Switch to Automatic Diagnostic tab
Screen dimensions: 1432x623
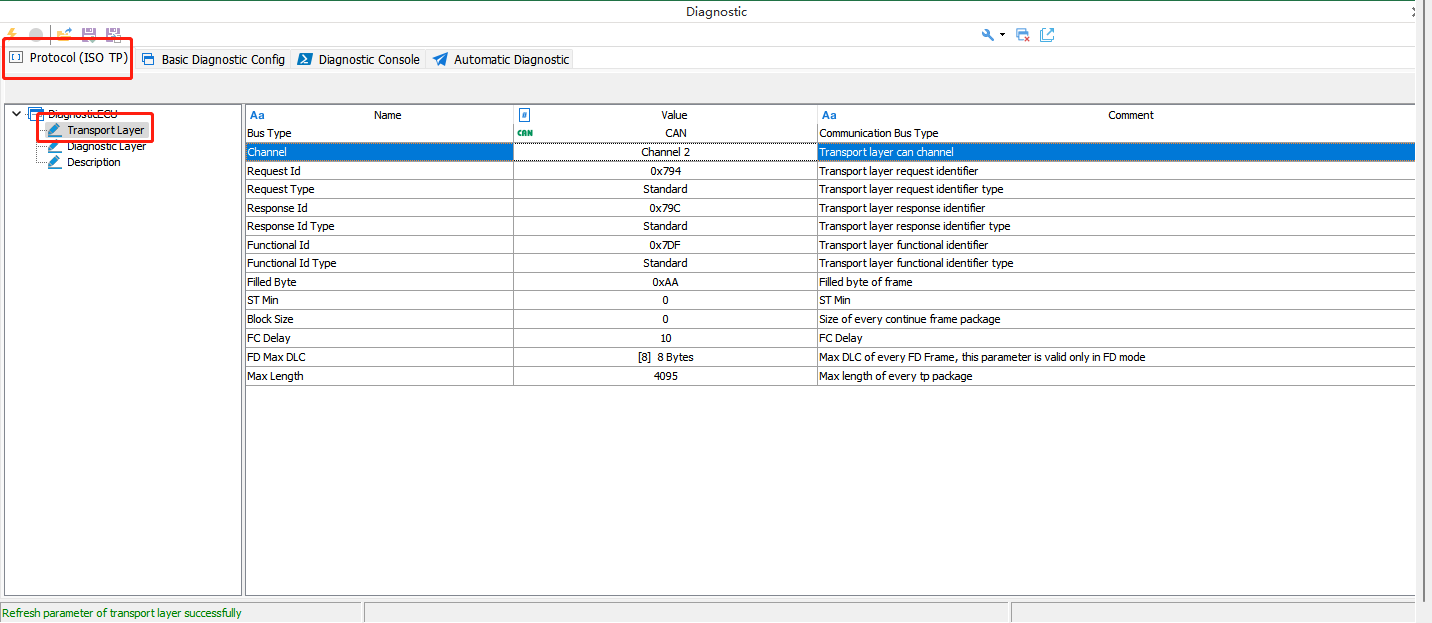(501, 60)
